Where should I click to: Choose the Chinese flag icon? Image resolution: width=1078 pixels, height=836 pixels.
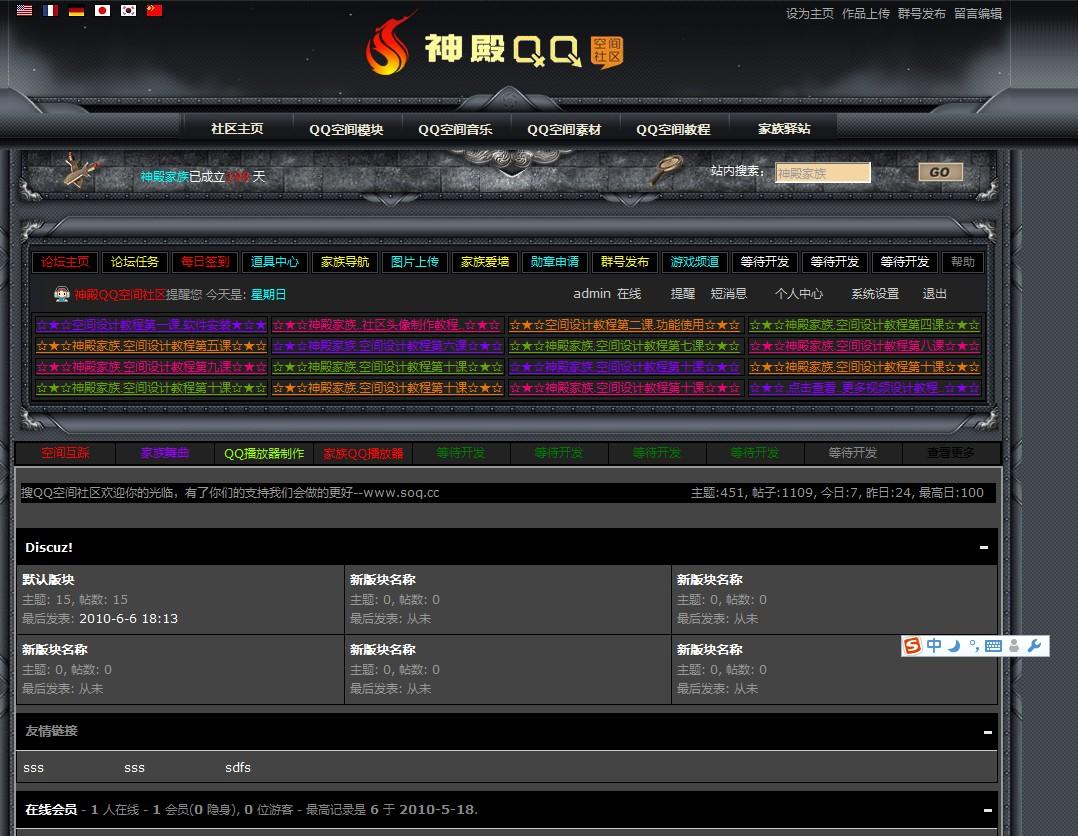pos(154,11)
